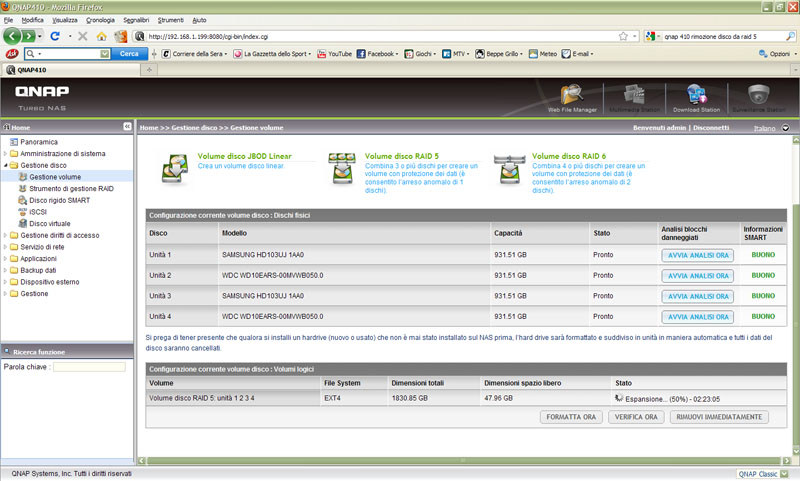Click the Disconnetti link
Viewport: 800px width, 481px height.
tap(711, 128)
